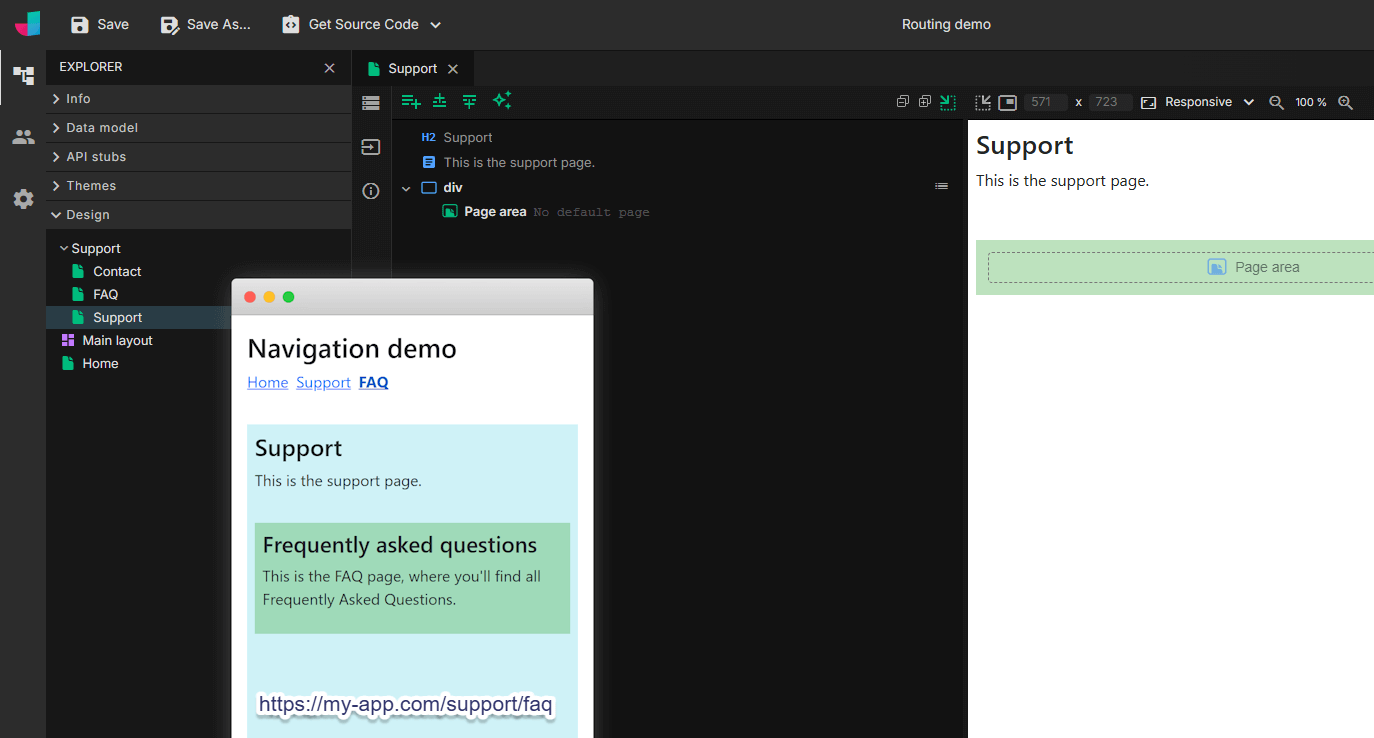Click the collapse all icon in toolbar

(902, 101)
